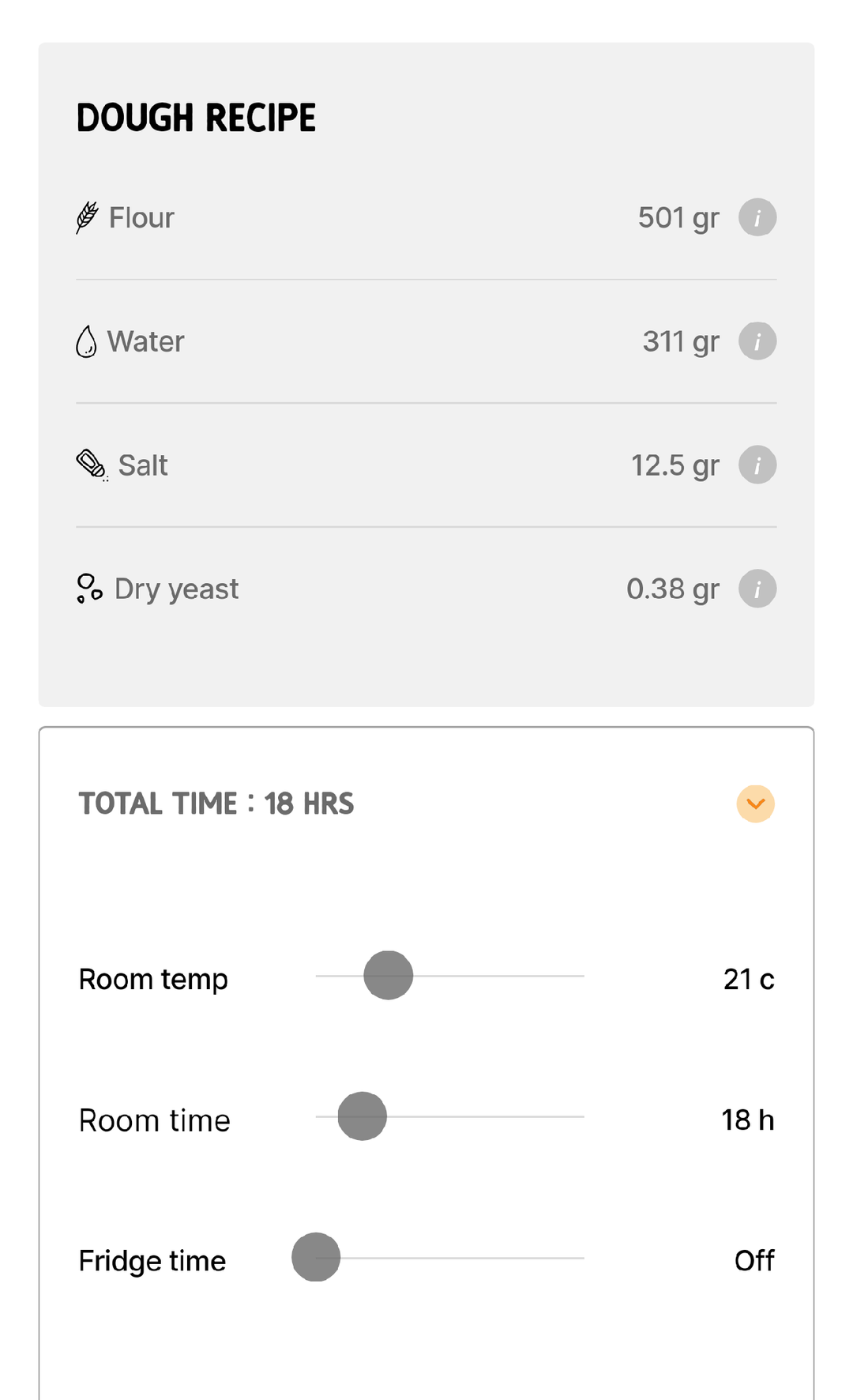Click the Off value for Fridge time
Screen dimensions: 853x1400
[x=754, y=1260]
